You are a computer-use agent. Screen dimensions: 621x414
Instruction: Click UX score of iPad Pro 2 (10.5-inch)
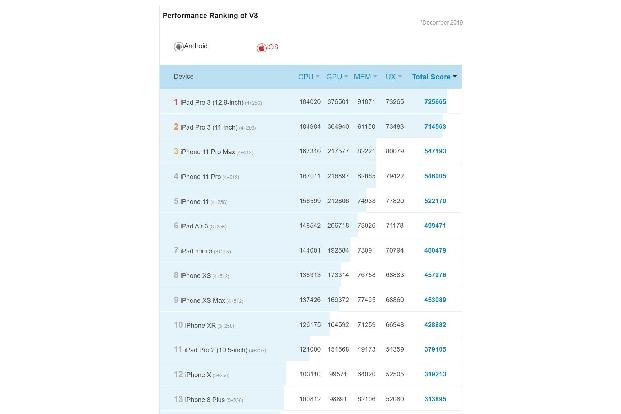click(x=394, y=349)
